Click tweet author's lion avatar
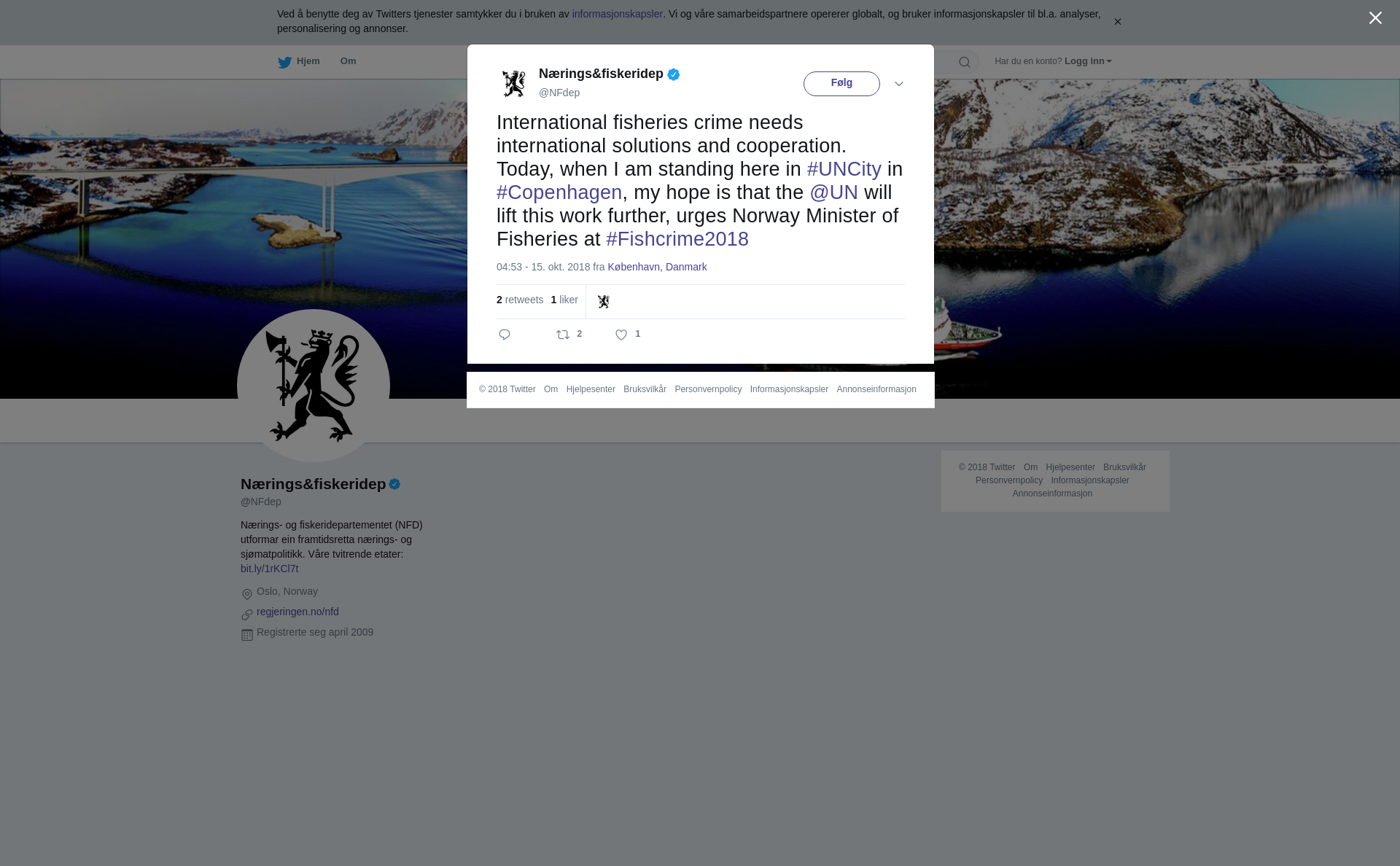 [x=513, y=83]
